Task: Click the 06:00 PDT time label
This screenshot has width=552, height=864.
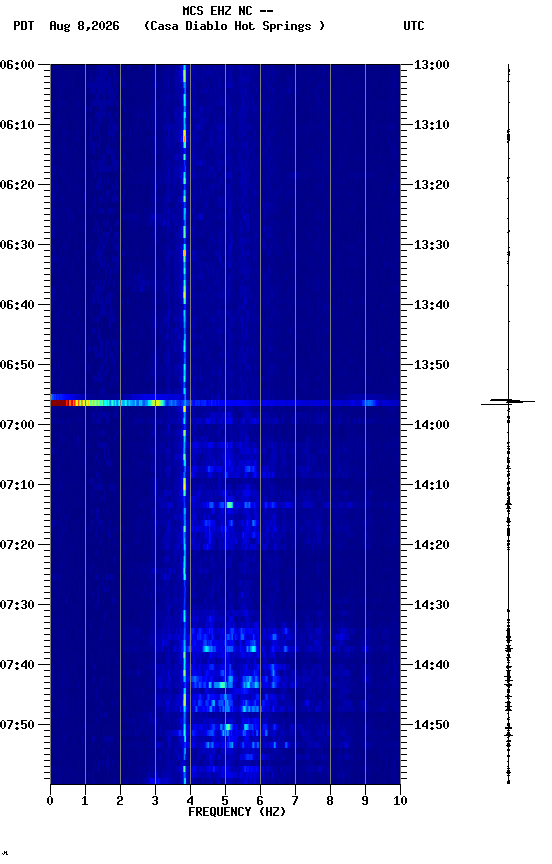Action: [x=17, y=65]
